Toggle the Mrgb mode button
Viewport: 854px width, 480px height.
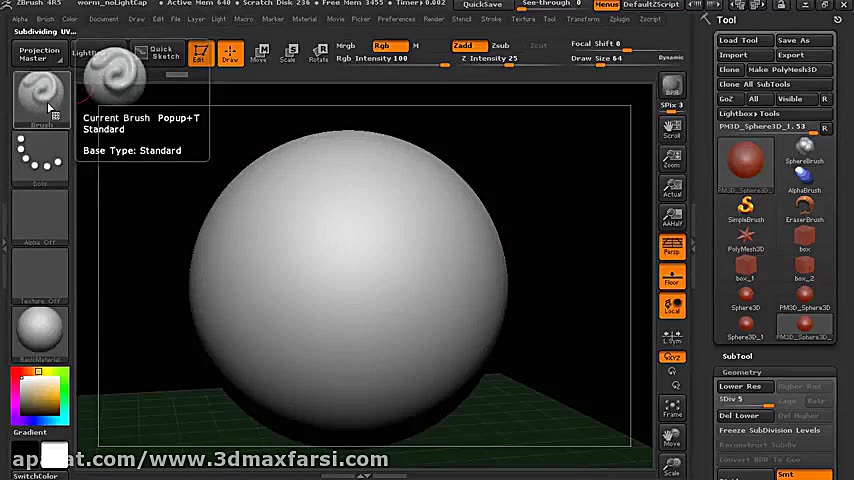[346, 46]
